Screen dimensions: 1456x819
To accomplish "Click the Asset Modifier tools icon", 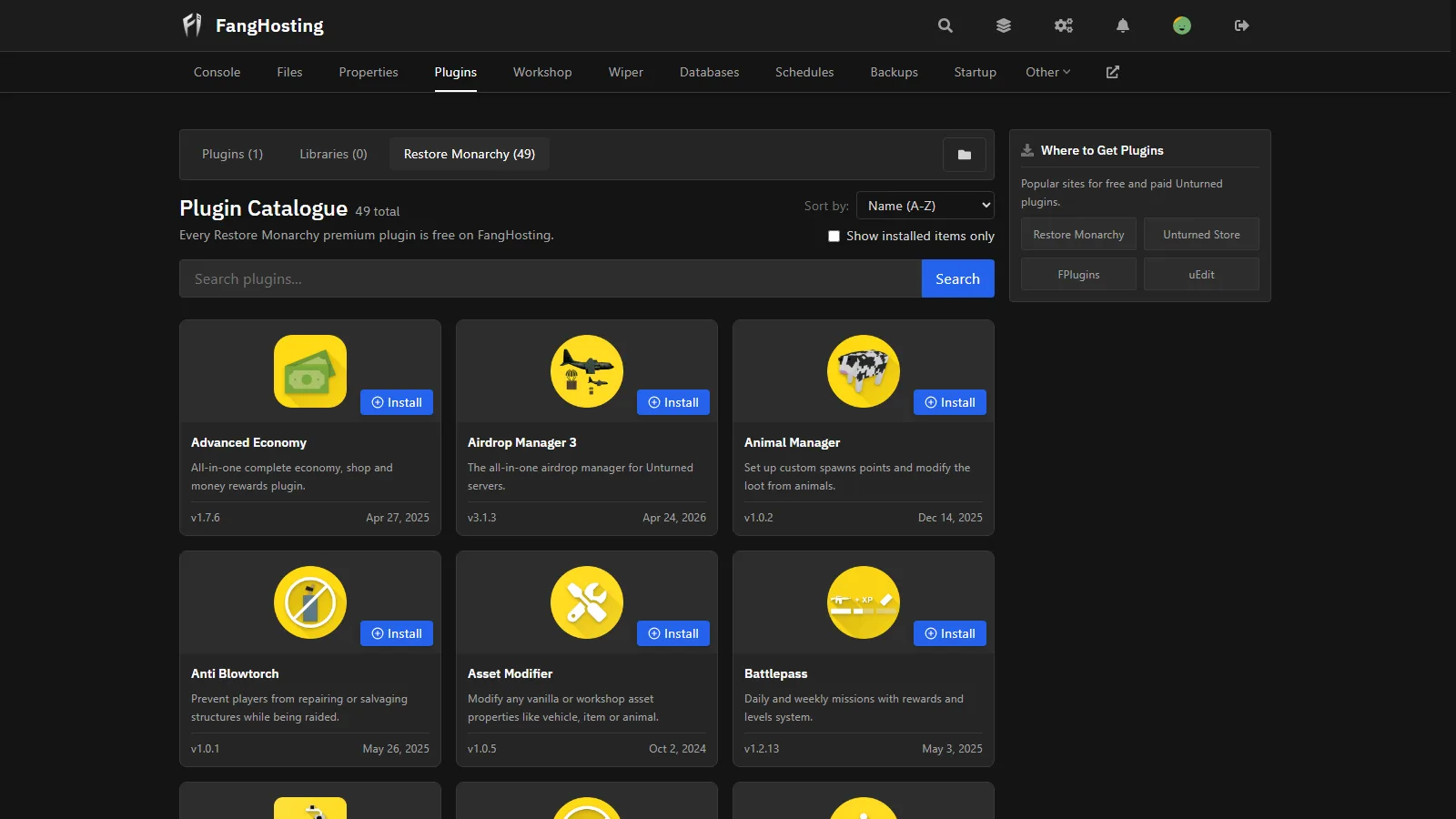I will click(x=587, y=602).
